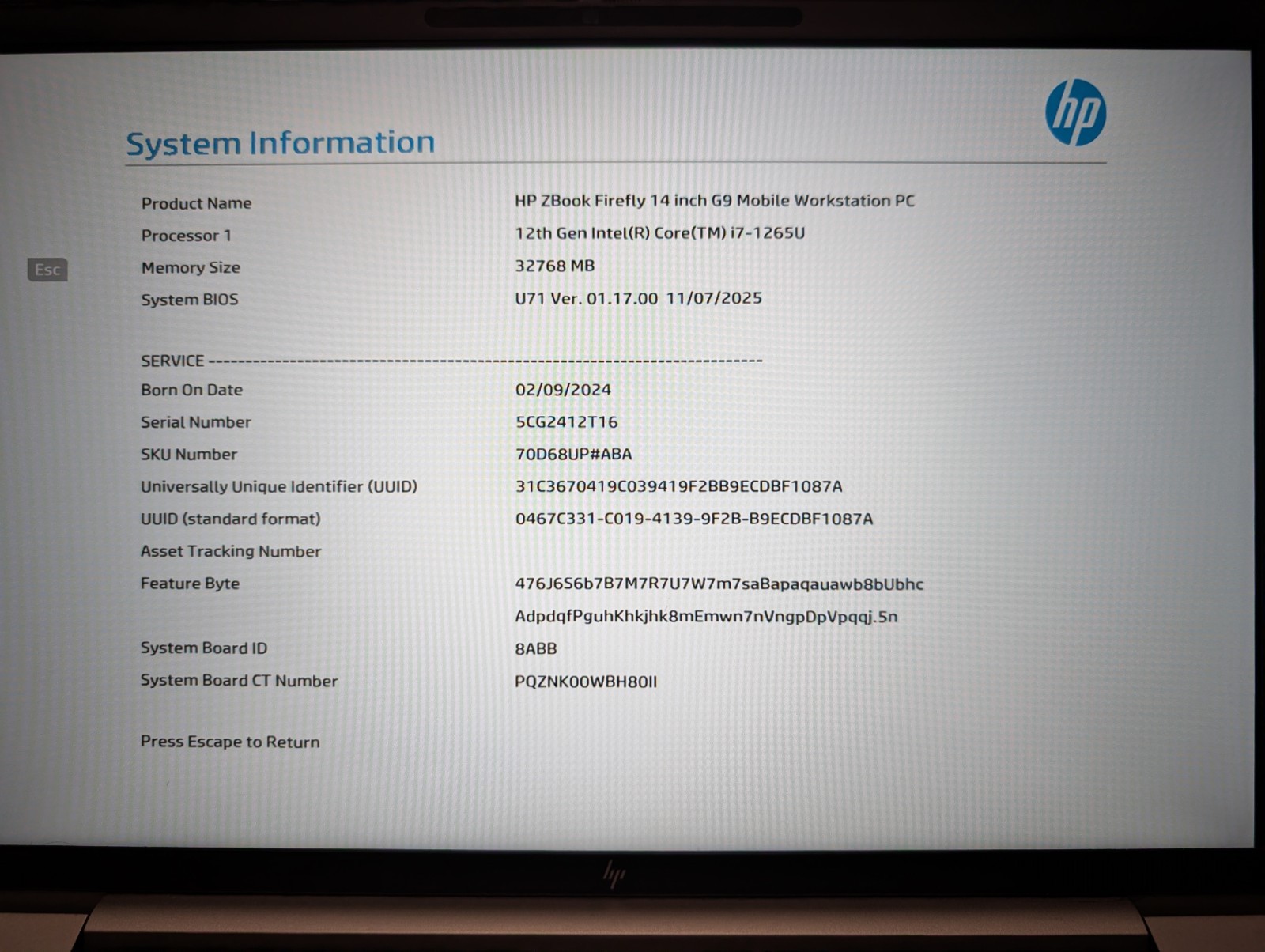Viewport: 1265px width, 952px height.
Task: Select the 32768 MB memory value
Action: pyautogui.click(x=554, y=266)
